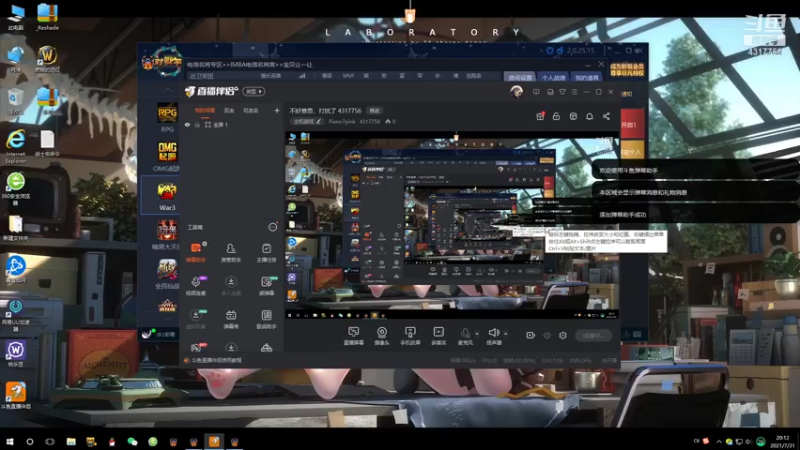The height and width of the screenshot is (450, 800).
Task: Add a 多媒体 media source
Action: click(x=438, y=336)
